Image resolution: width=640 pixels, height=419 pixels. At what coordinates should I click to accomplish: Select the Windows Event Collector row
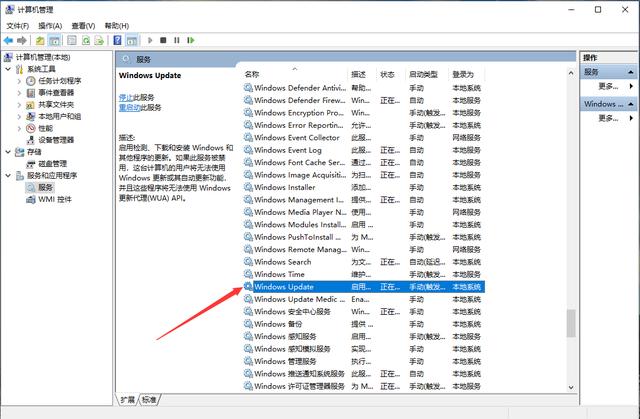coord(364,137)
